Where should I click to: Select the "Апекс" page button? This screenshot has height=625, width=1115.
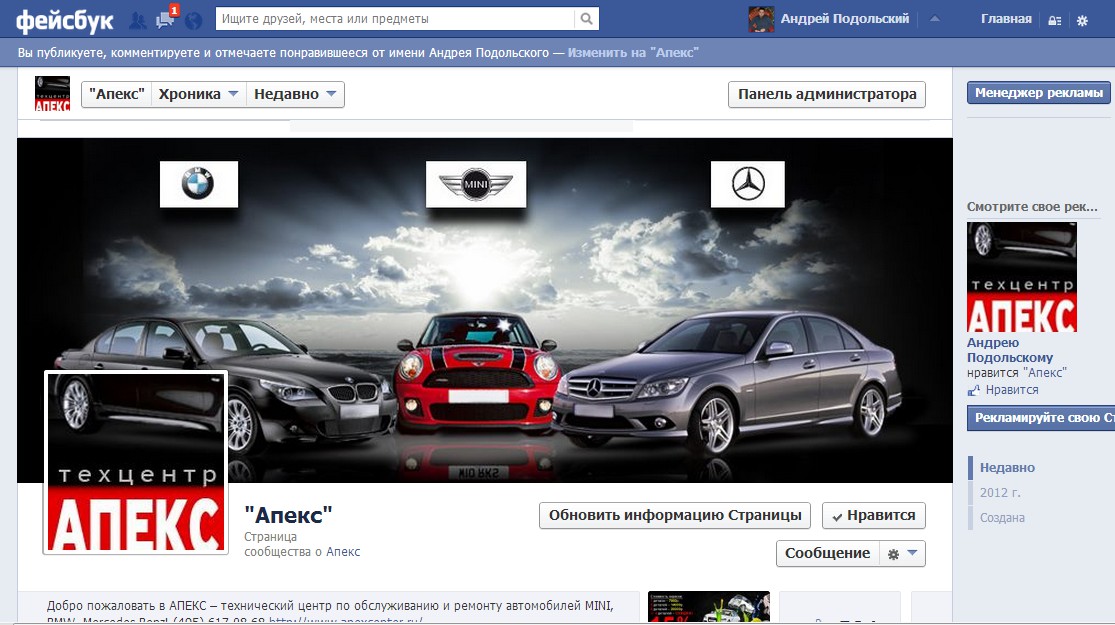click(117, 95)
